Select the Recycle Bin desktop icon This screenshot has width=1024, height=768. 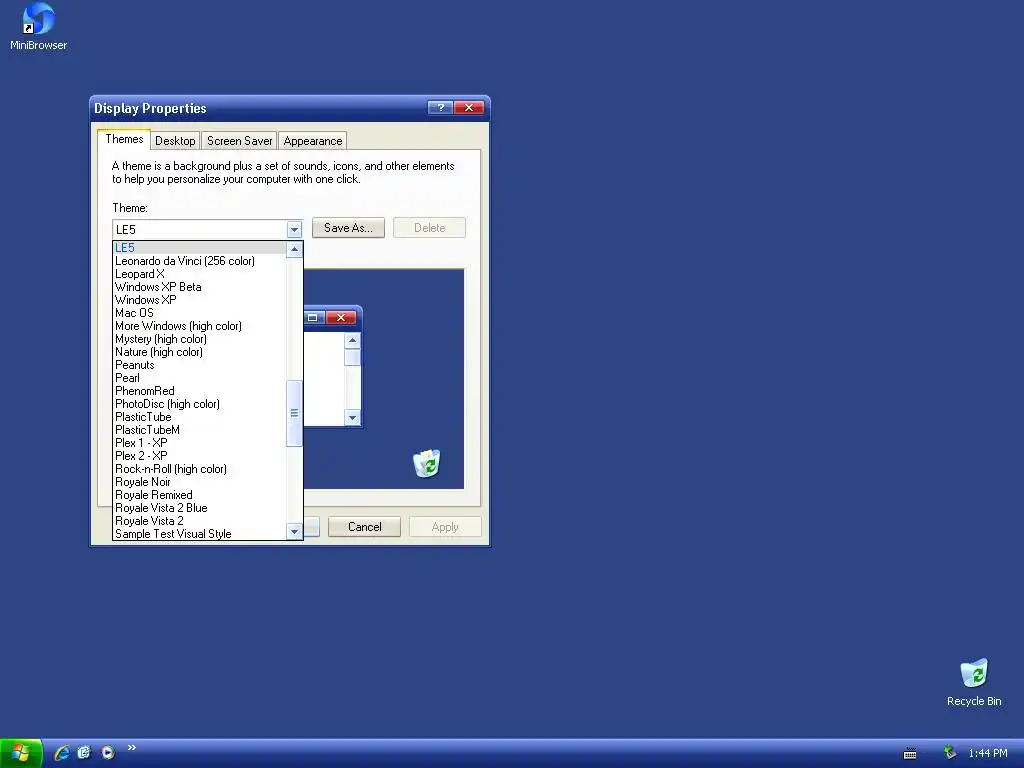point(974,682)
